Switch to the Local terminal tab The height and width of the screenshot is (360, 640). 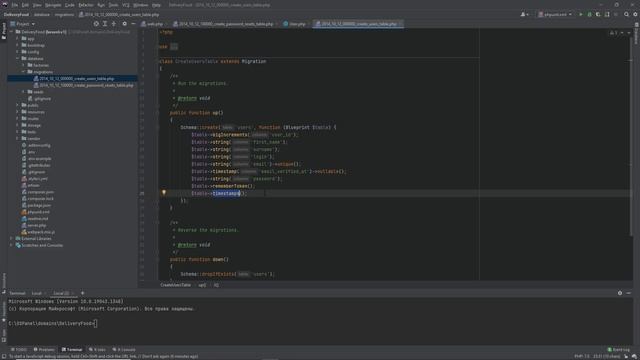click(x=37, y=293)
